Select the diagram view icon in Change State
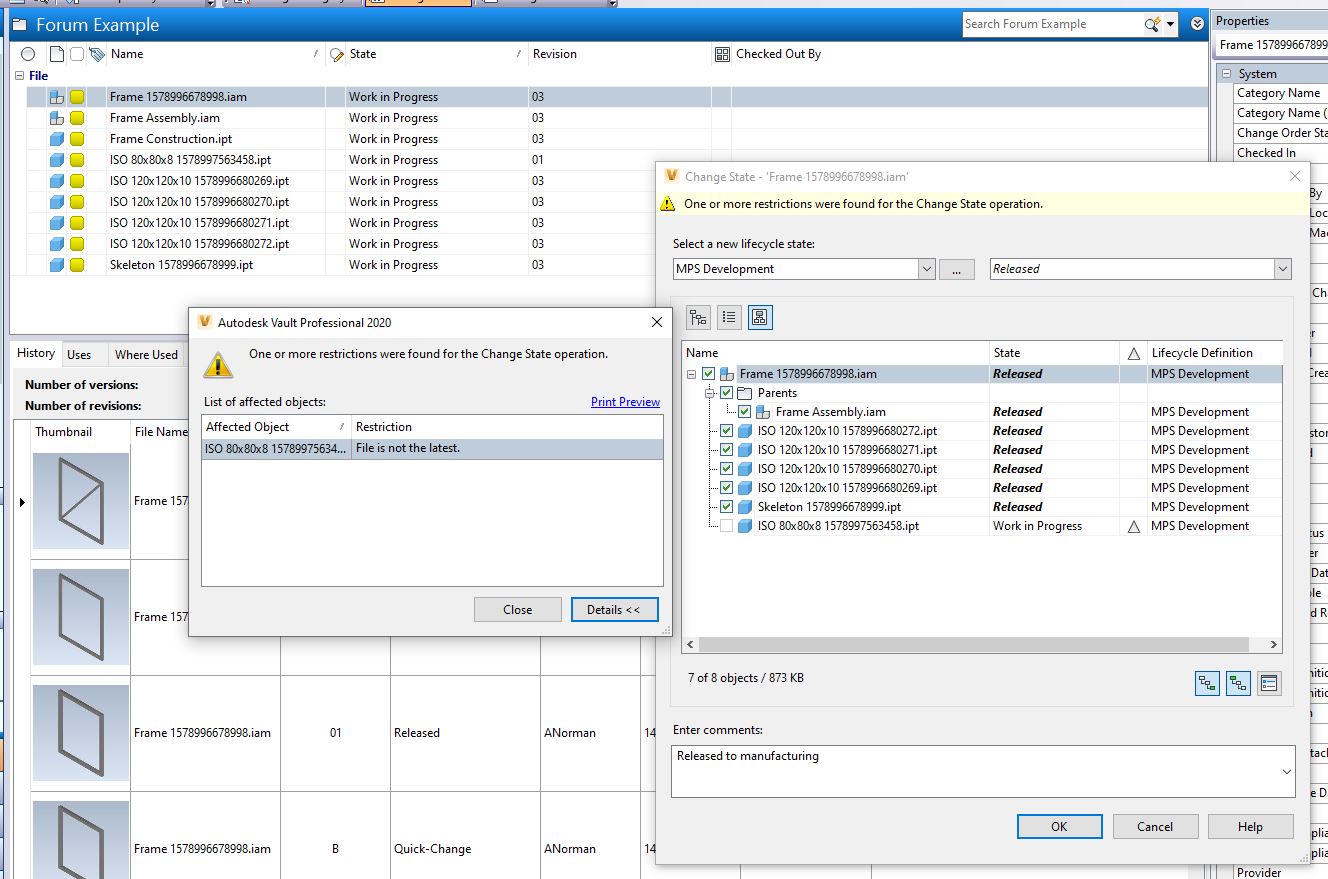 (761, 317)
